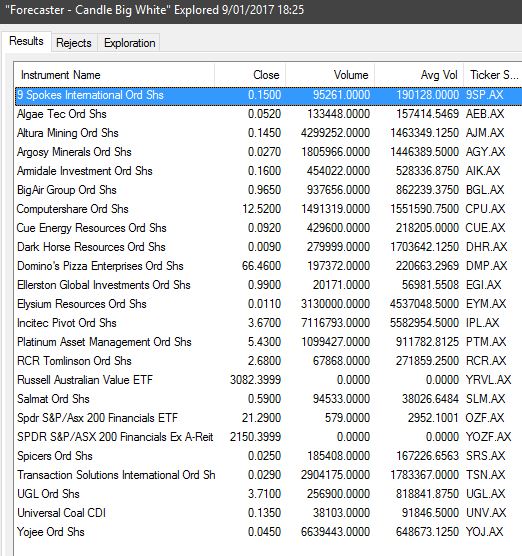Select the Domino's Pizza Enterprises Ord Shs row
Viewport: 522px width, 556px height.
[268, 266]
